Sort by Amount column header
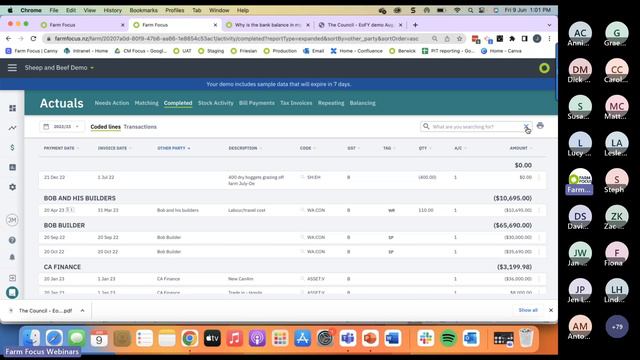 (x=520, y=148)
